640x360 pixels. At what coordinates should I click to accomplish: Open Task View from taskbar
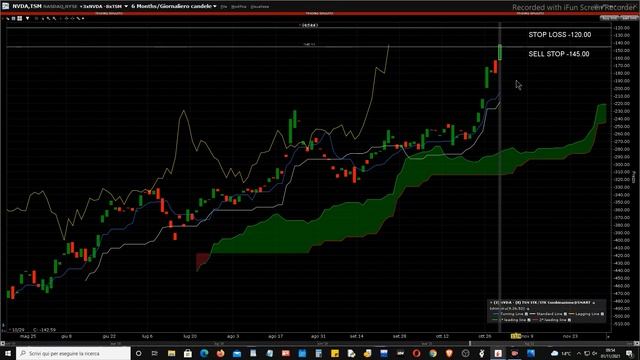(x=155, y=353)
